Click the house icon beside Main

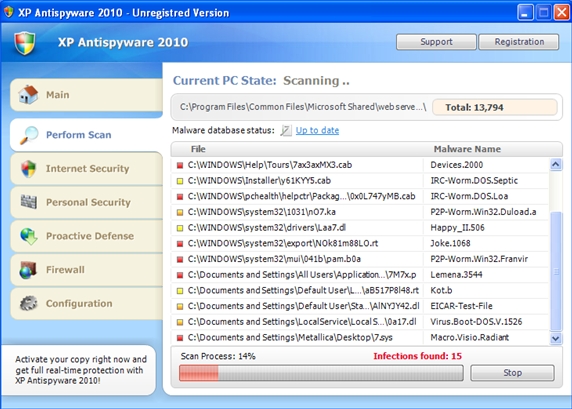28,94
